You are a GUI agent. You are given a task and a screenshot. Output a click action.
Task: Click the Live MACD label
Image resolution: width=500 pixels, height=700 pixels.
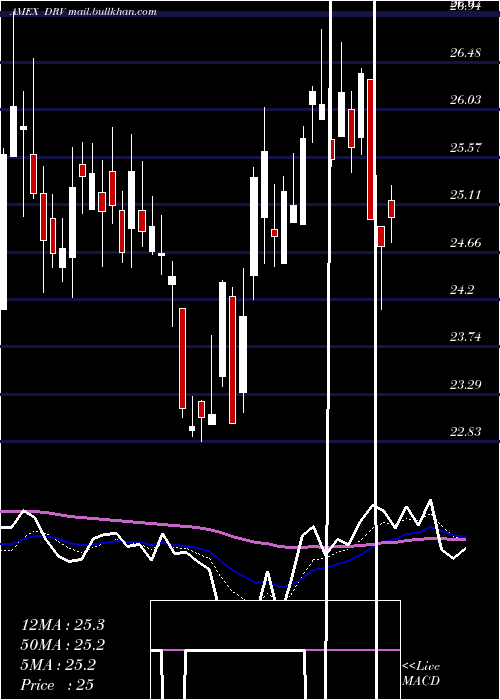click(421, 674)
